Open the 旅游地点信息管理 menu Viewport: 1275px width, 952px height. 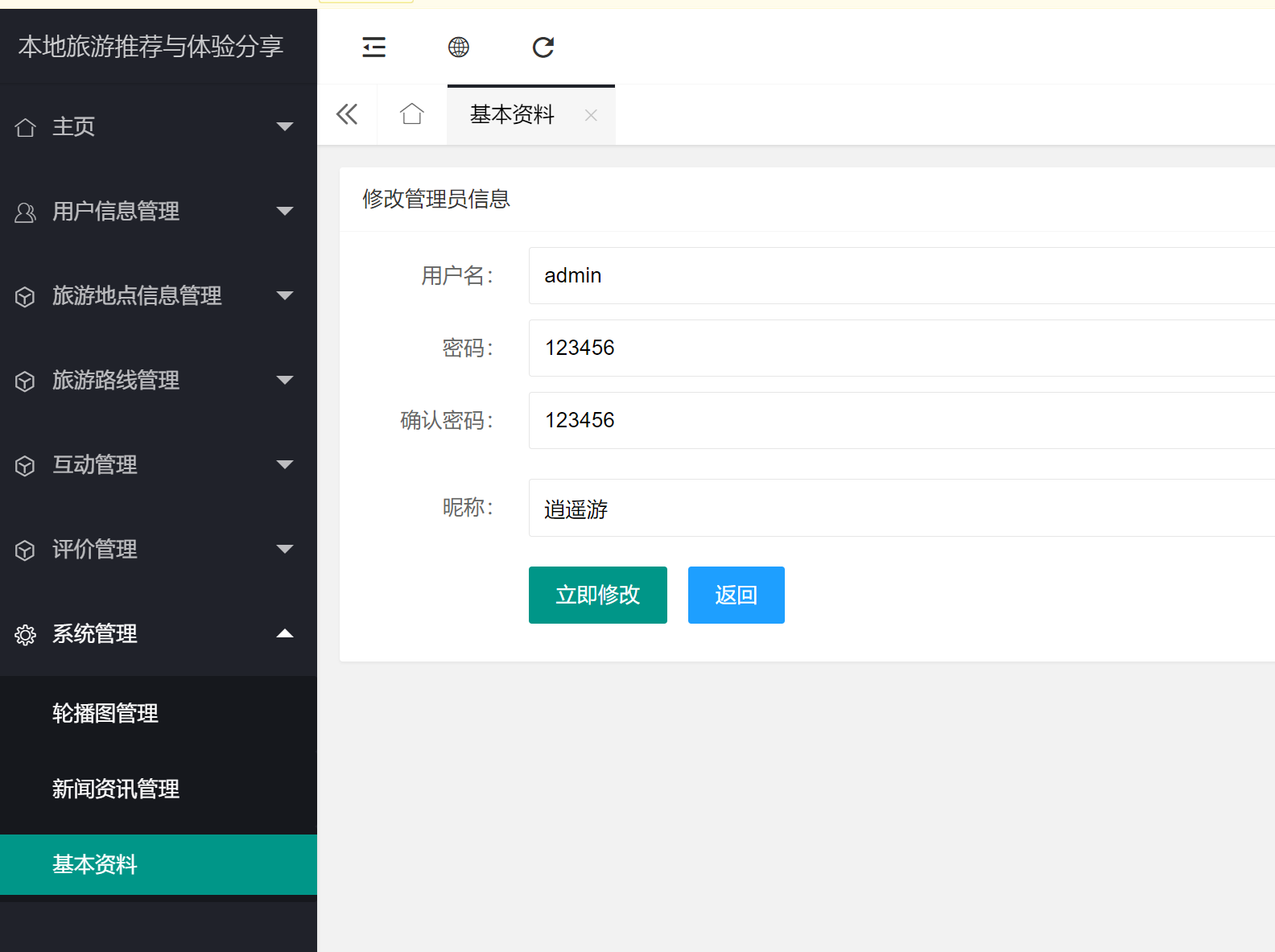(159, 295)
